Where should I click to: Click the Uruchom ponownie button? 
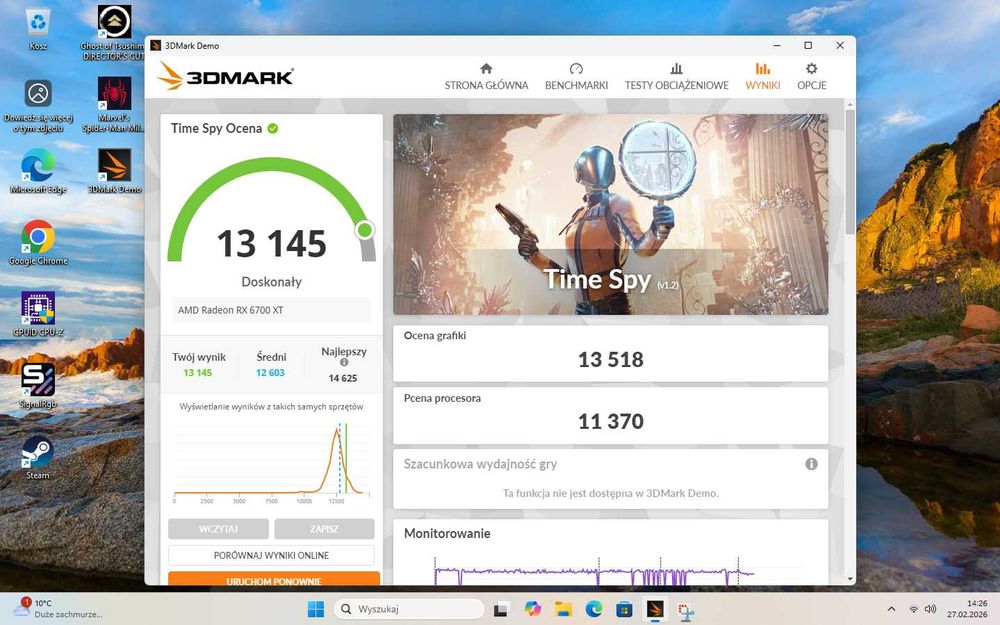click(274, 579)
